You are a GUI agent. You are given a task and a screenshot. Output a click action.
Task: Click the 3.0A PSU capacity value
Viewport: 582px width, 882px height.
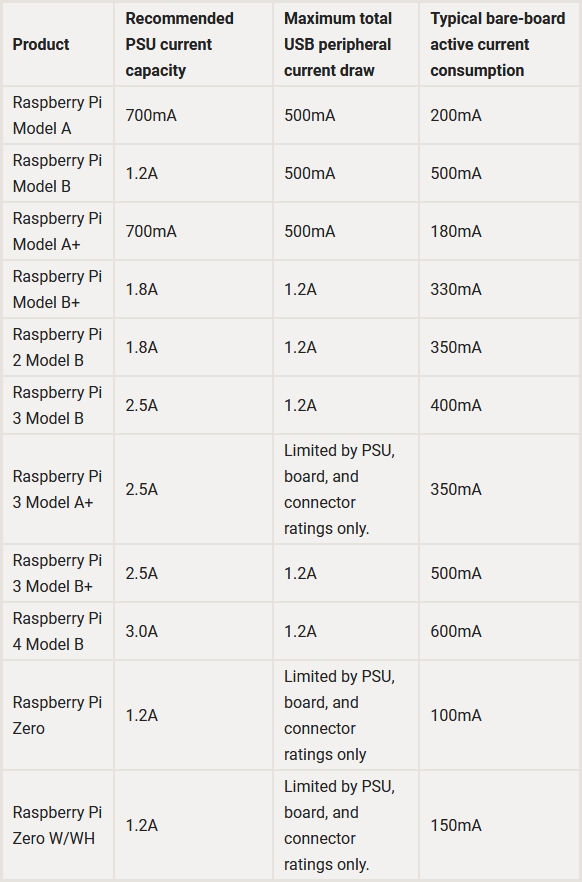[142, 631]
